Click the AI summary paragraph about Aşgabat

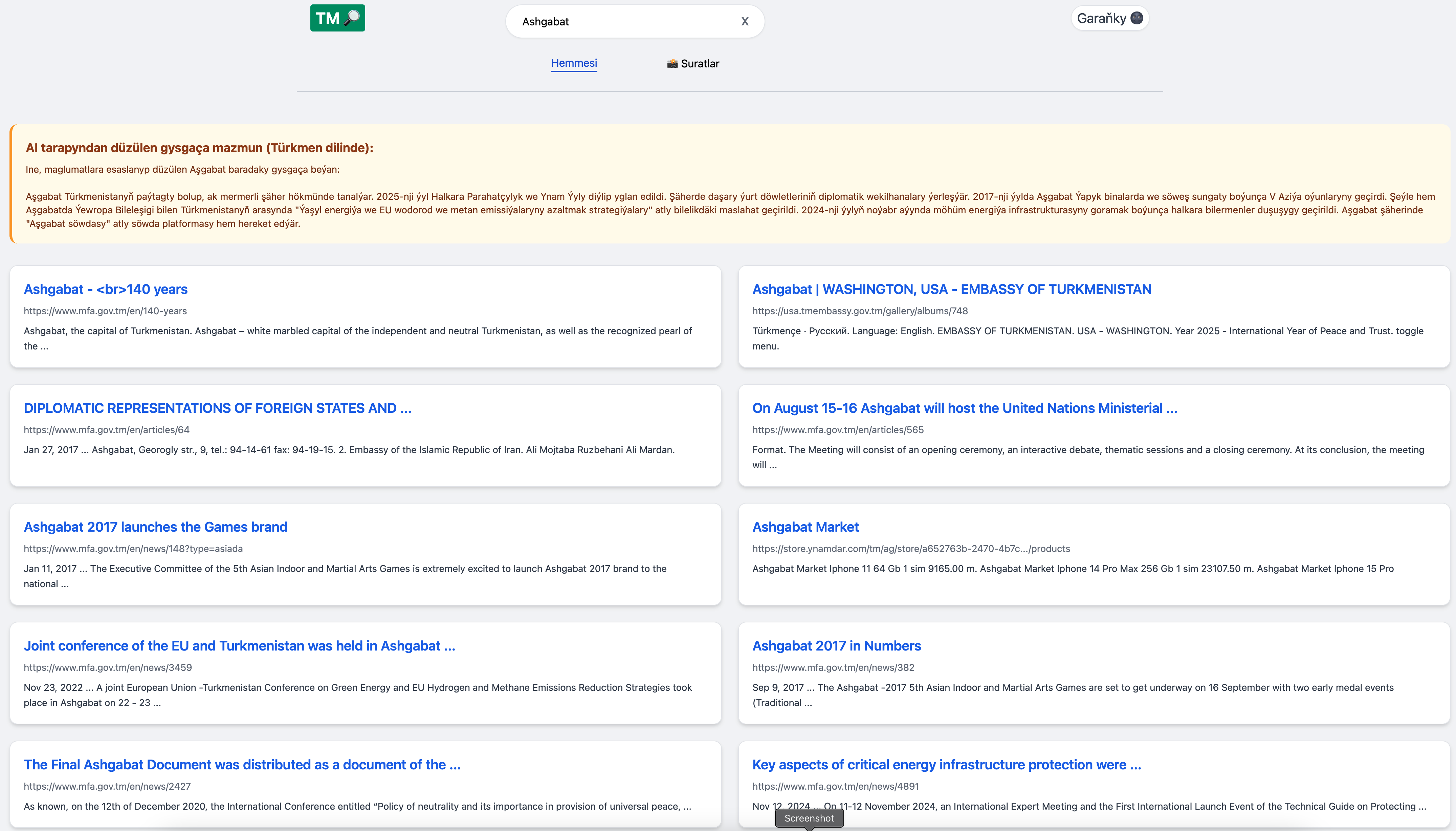[x=730, y=210]
